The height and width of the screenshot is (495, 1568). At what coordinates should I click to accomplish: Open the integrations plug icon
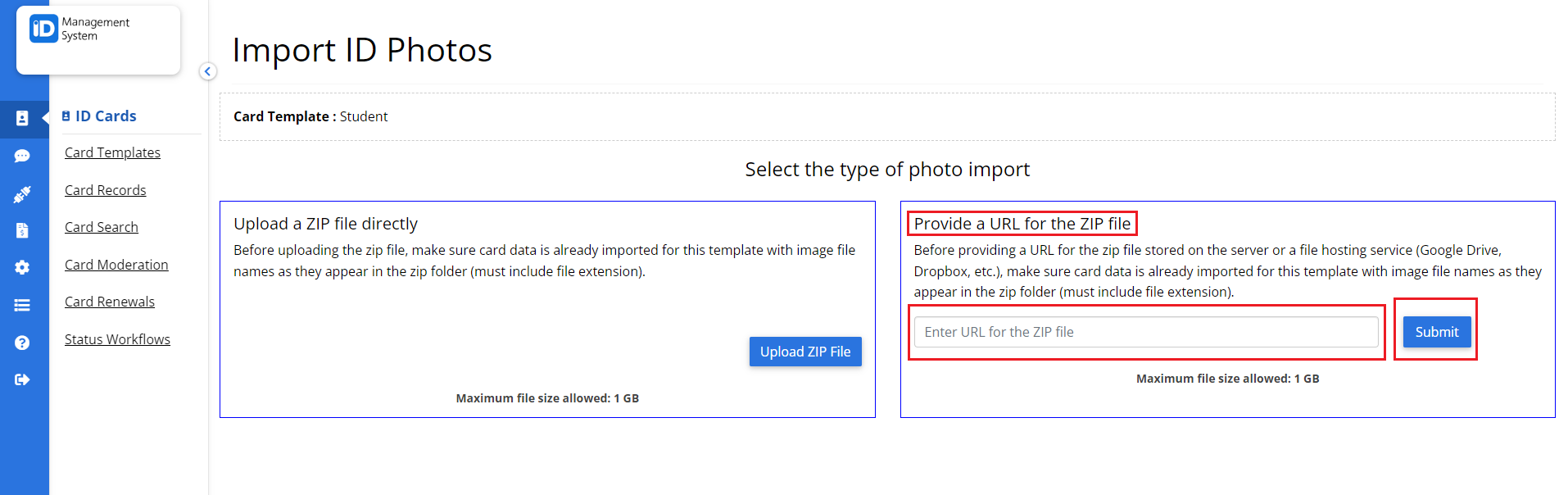tap(23, 193)
